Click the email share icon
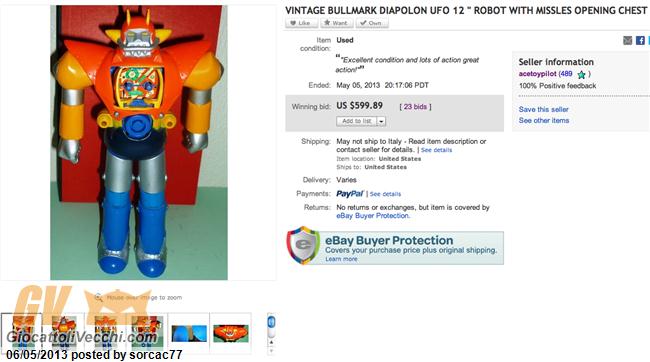Screen dimensions: 650x362 (x=628, y=40)
